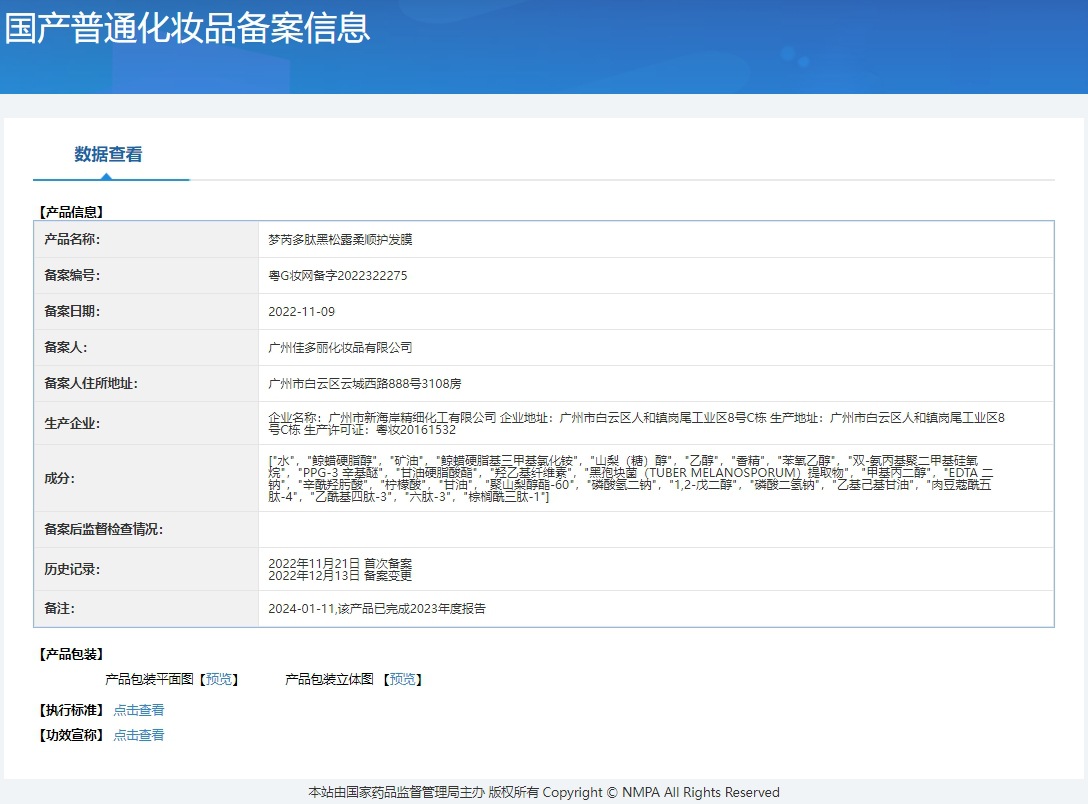Click the 生产企业 row label

(x=72, y=423)
